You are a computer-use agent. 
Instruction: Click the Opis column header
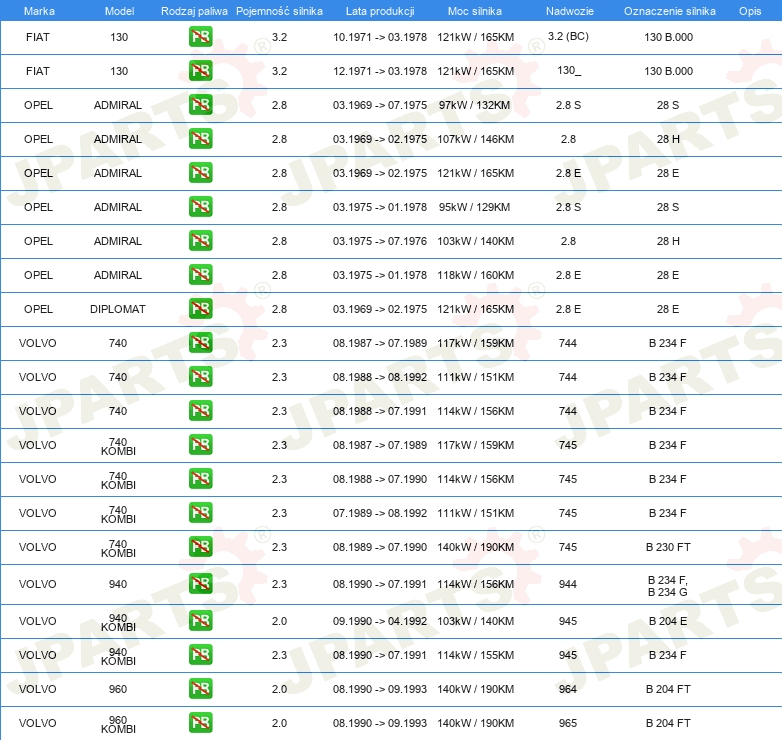pos(750,11)
